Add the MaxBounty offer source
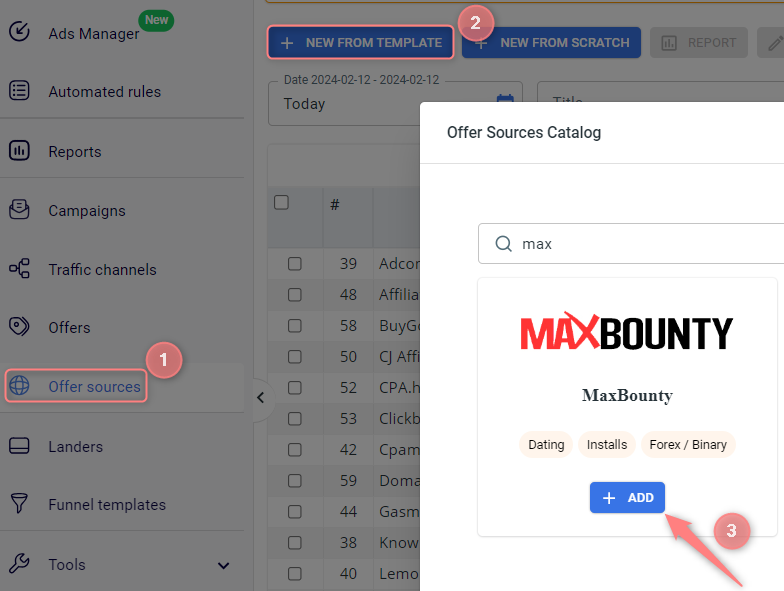The image size is (784, 591). click(x=627, y=498)
